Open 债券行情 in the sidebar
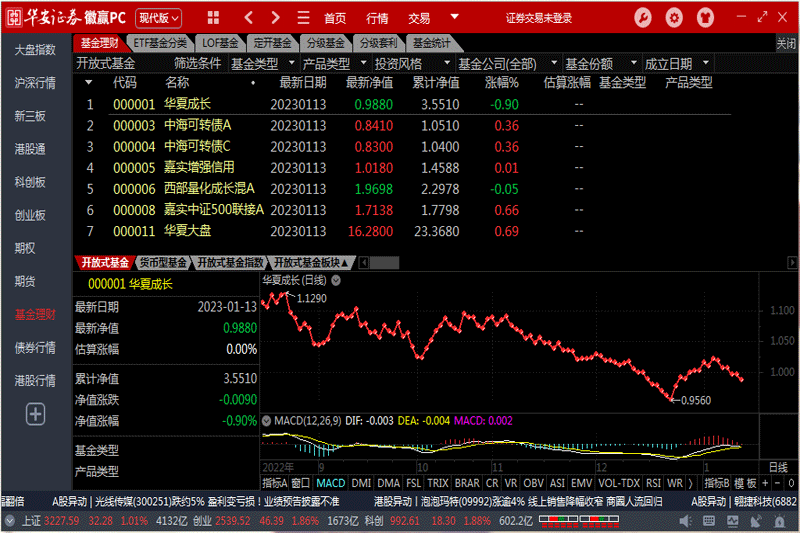Screen dimensions: 800x533 tap(35, 348)
